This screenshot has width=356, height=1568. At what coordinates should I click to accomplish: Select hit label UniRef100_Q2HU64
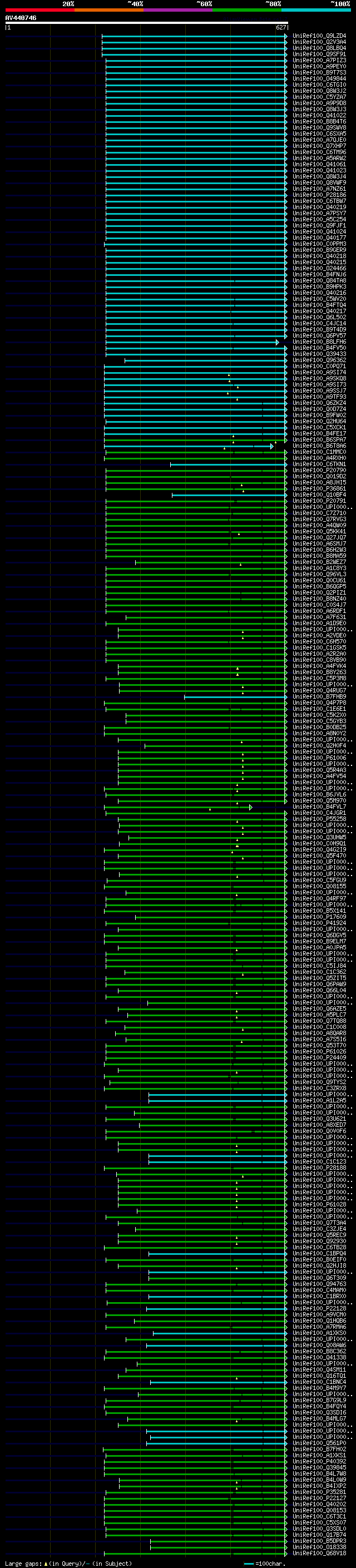click(x=319, y=421)
